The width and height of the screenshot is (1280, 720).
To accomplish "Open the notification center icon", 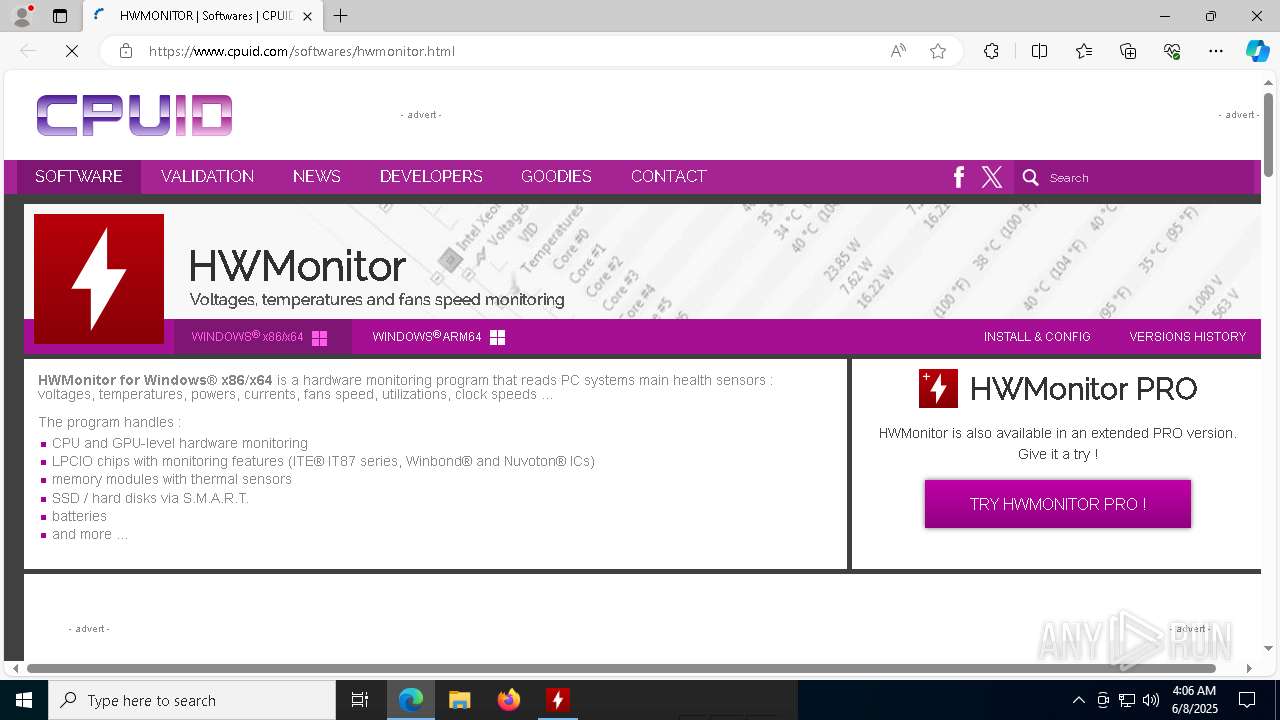I will (x=1247, y=700).
